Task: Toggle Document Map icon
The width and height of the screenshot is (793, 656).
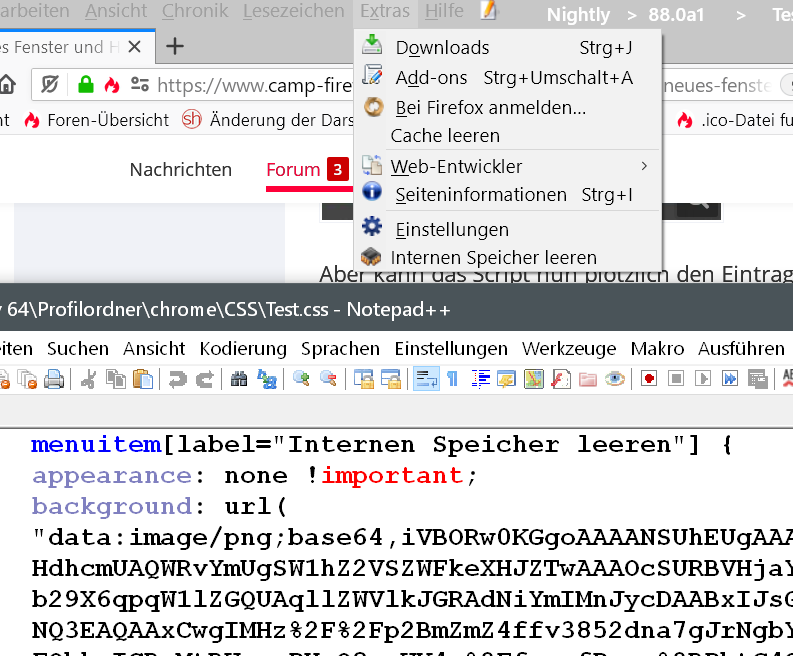Action: 534,379
